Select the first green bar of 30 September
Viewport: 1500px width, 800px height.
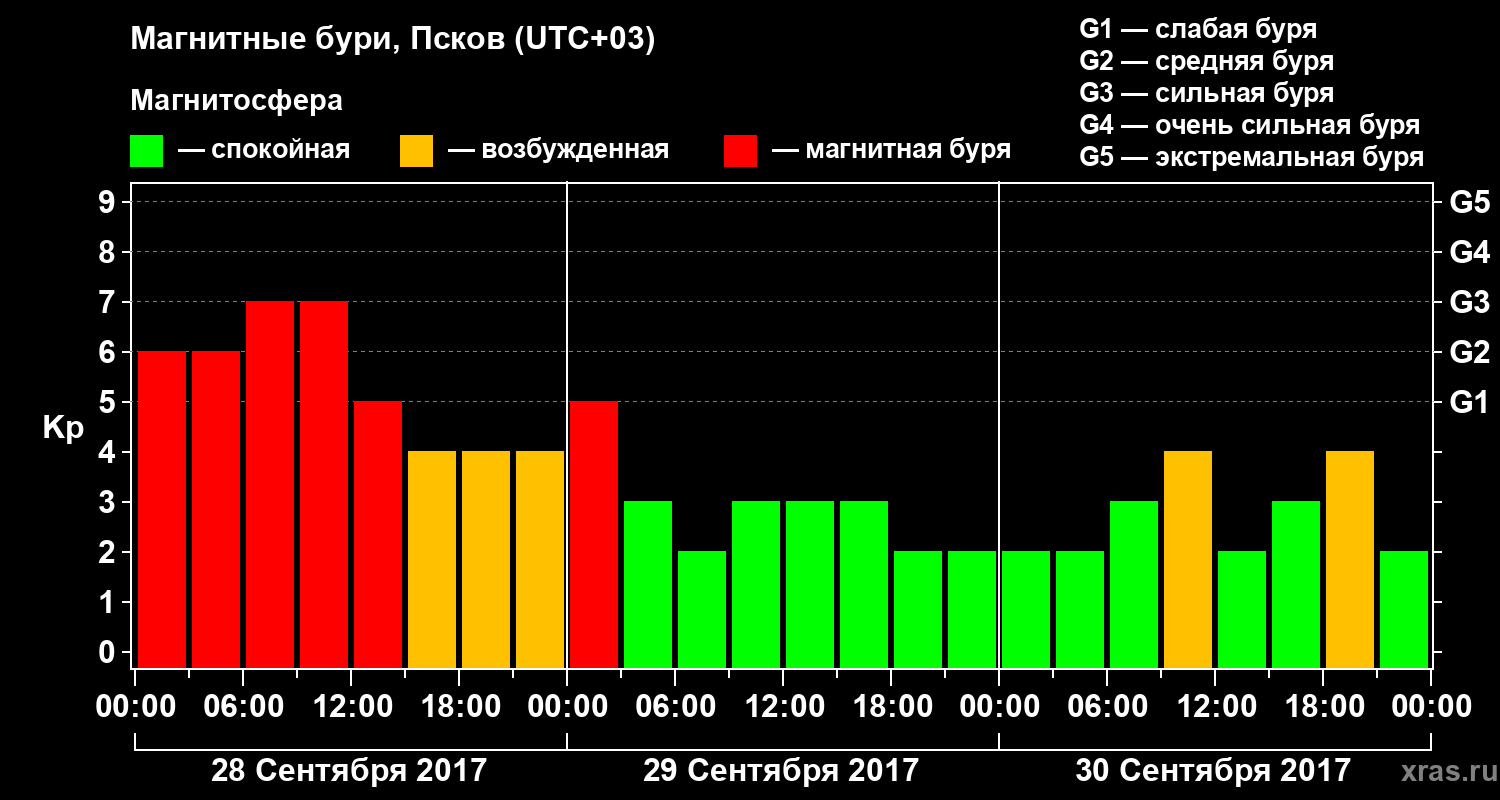[x=1026, y=610]
